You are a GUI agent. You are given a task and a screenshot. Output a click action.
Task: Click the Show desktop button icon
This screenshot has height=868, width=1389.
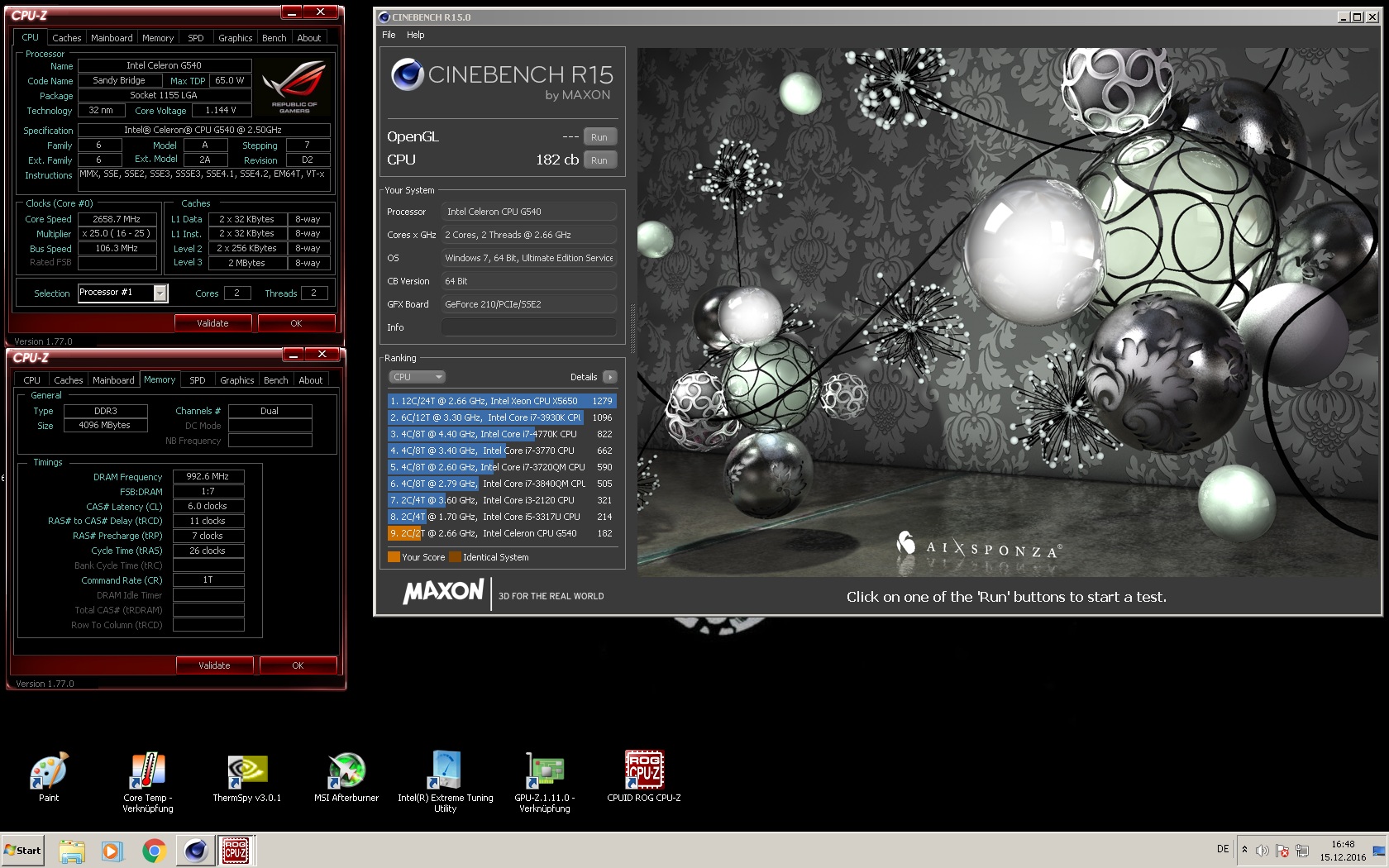tap(1379, 851)
